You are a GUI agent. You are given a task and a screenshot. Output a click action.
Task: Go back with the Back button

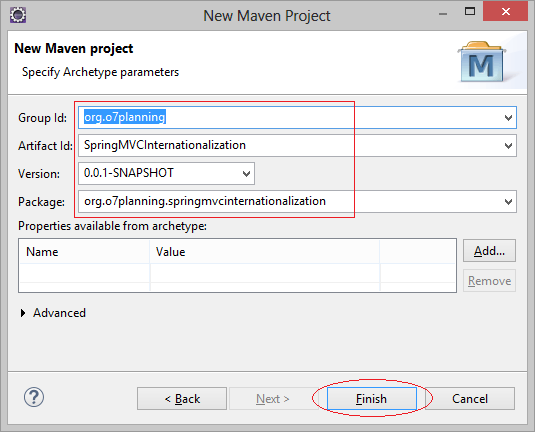[182, 399]
